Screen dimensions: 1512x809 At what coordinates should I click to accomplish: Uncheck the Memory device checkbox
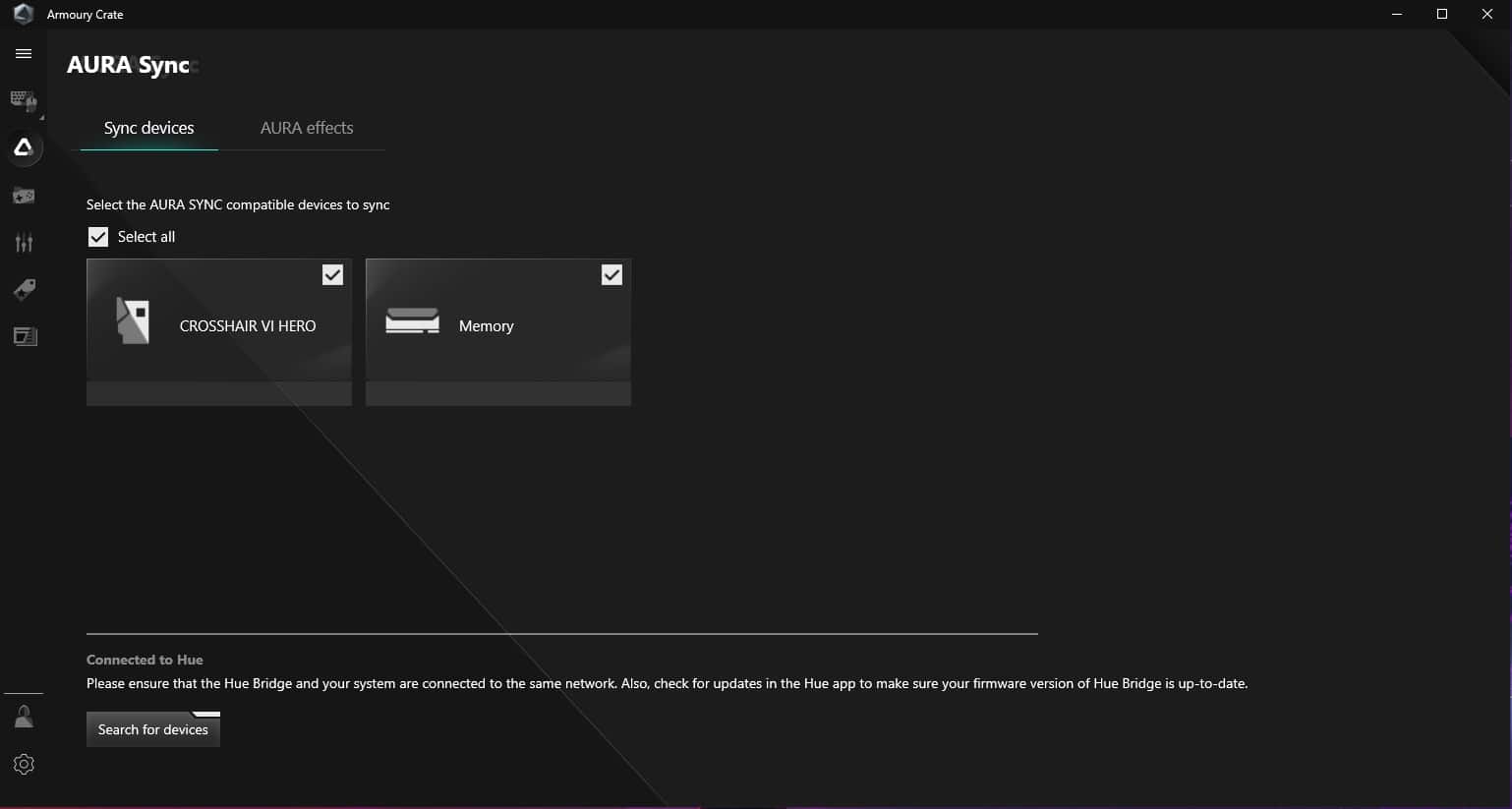[611, 275]
